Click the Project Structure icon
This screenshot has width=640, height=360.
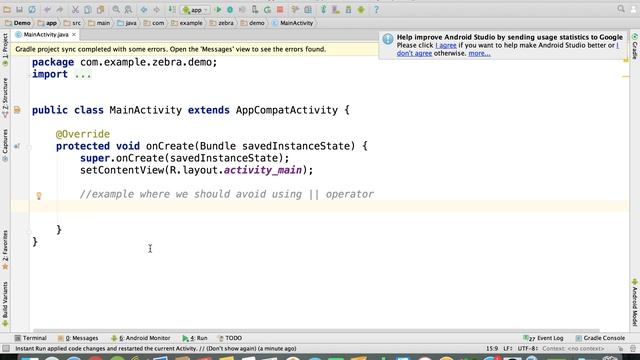click(308, 9)
